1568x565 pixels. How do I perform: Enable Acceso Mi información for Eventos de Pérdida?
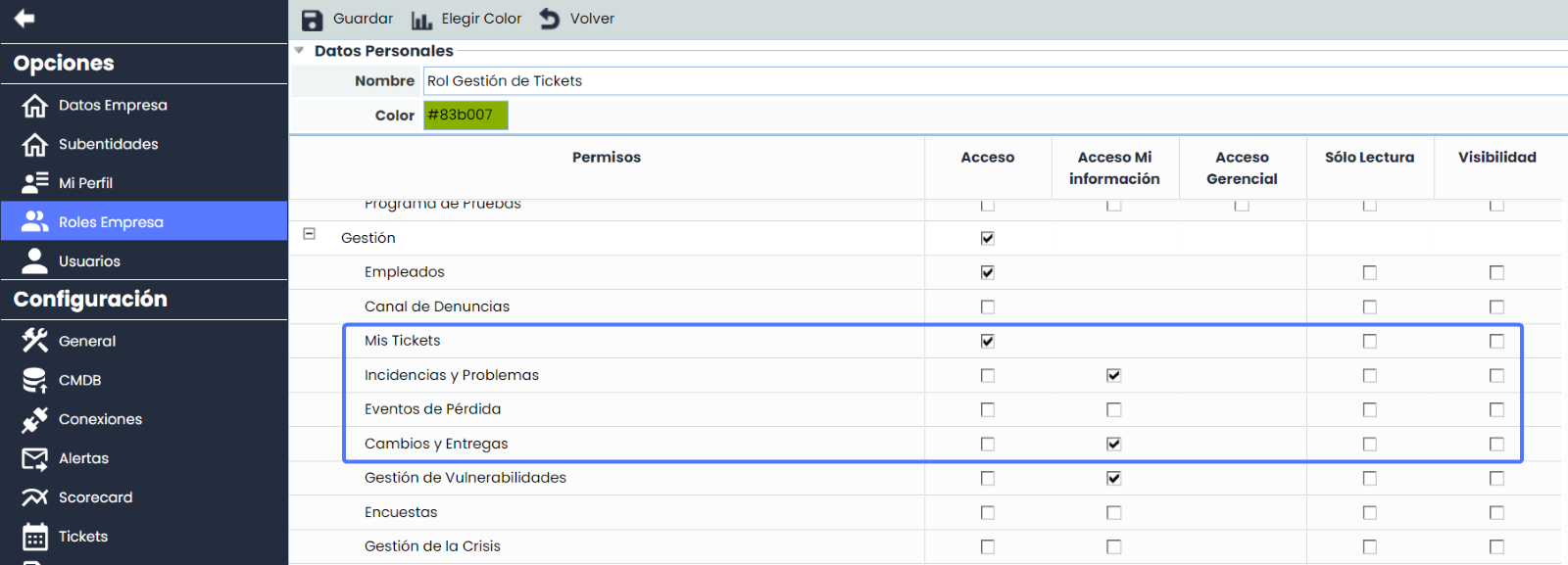[1114, 409]
